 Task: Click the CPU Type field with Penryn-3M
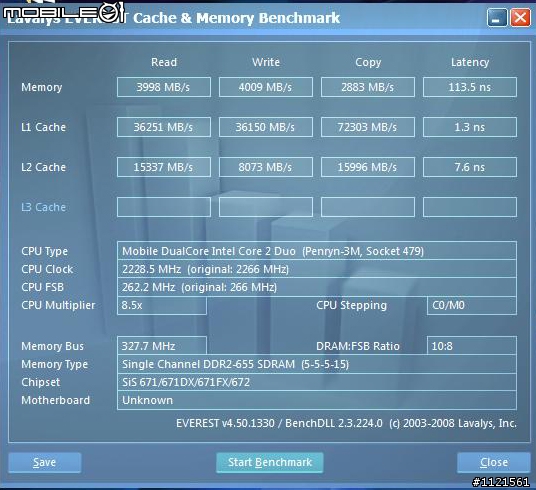coord(317,251)
